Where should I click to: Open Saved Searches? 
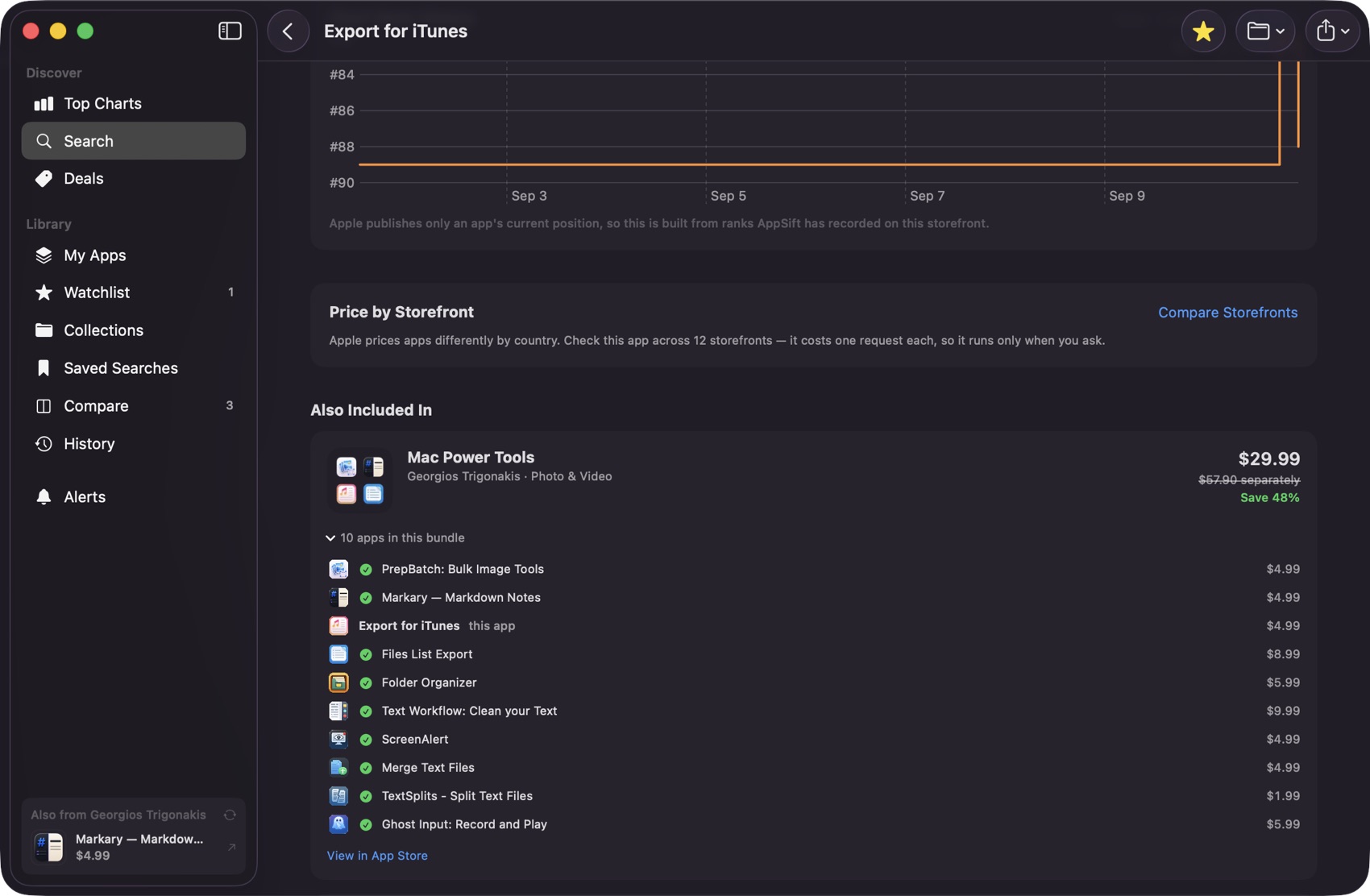coord(134,368)
